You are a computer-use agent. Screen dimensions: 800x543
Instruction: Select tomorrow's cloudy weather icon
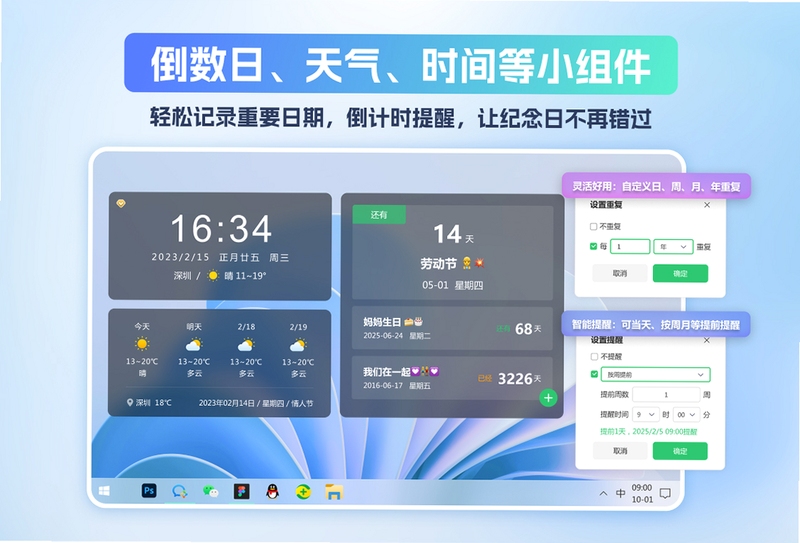194,345
